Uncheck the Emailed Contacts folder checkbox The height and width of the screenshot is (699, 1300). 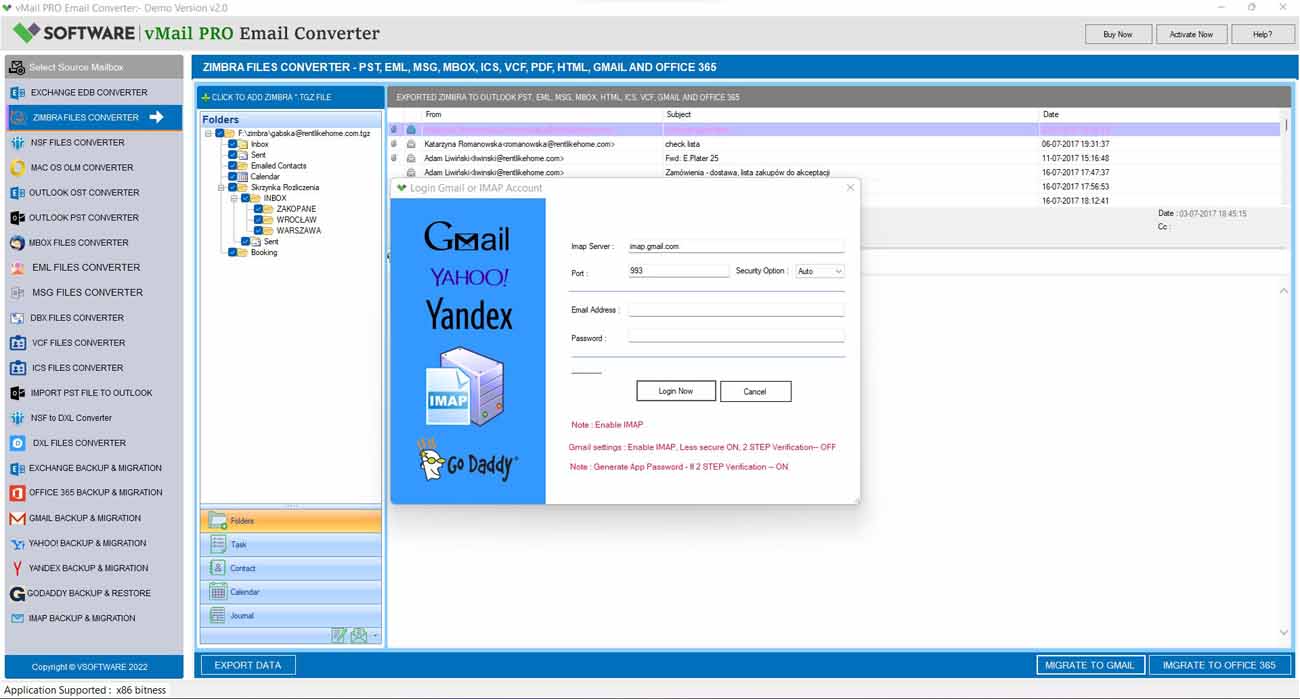(233, 166)
